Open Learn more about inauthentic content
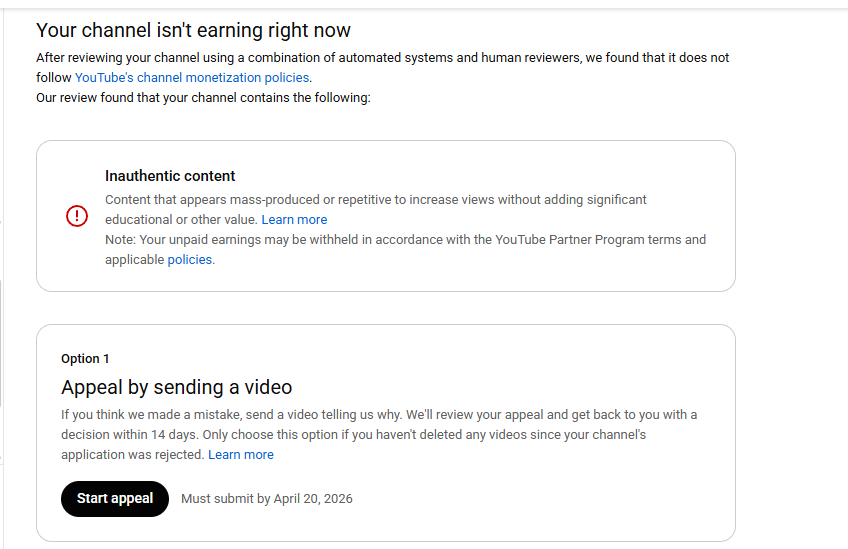This screenshot has width=848, height=549. pyautogui.click(x=294, y=219)
